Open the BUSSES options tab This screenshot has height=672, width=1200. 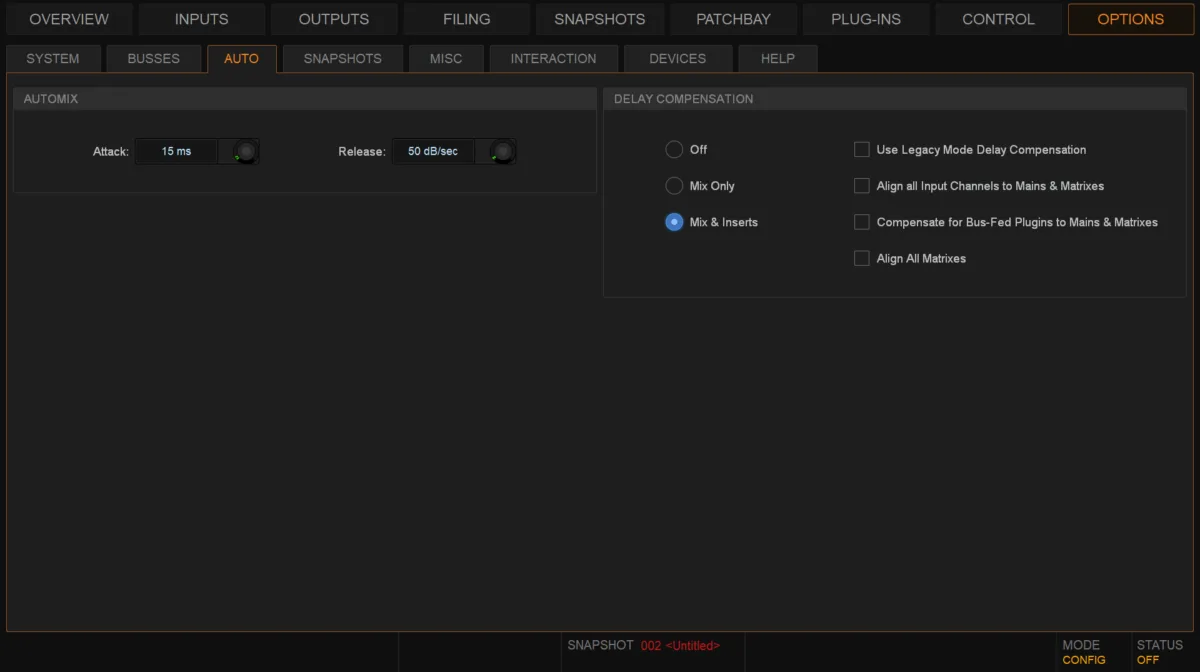pos(154,59)
